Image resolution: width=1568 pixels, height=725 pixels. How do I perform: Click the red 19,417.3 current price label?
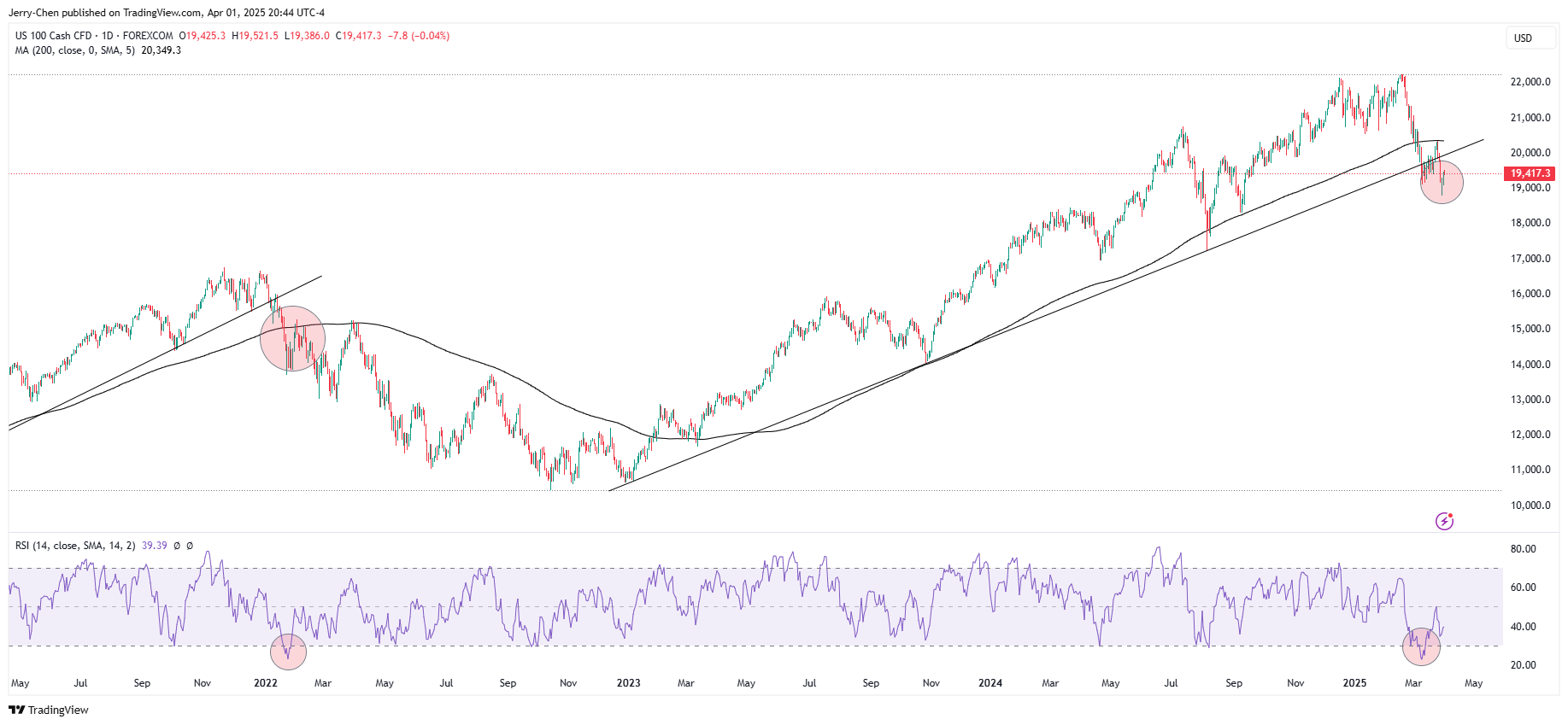(x=1530, y=173)
